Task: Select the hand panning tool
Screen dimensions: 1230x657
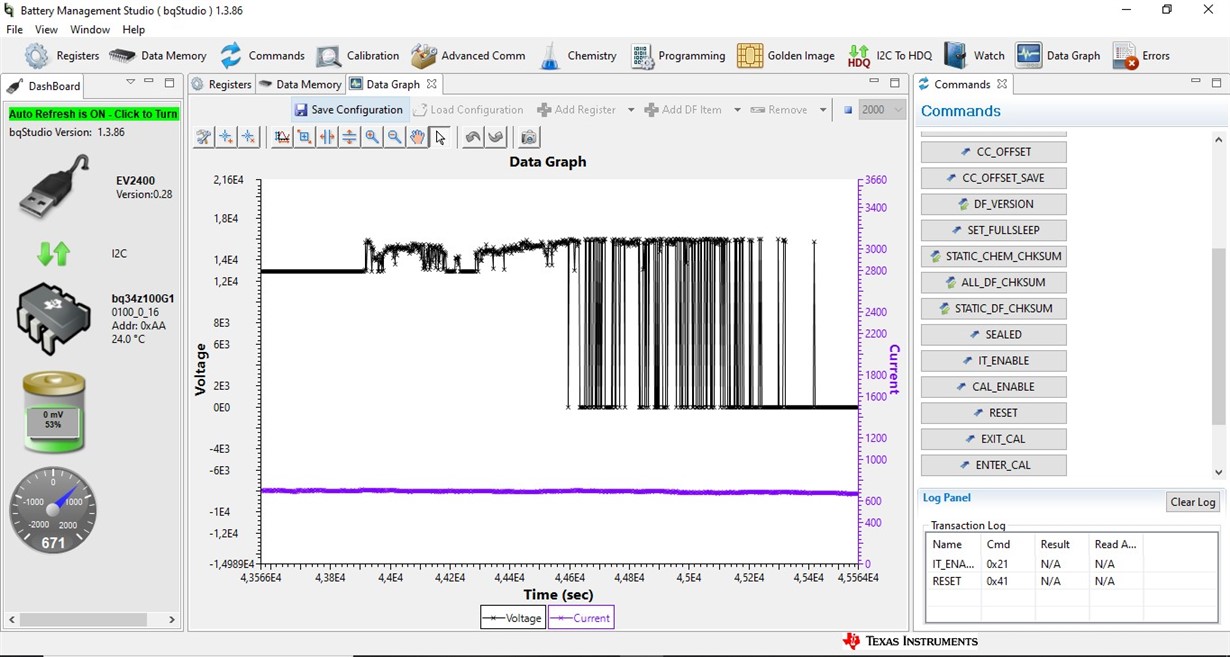Action: (417, 137)
